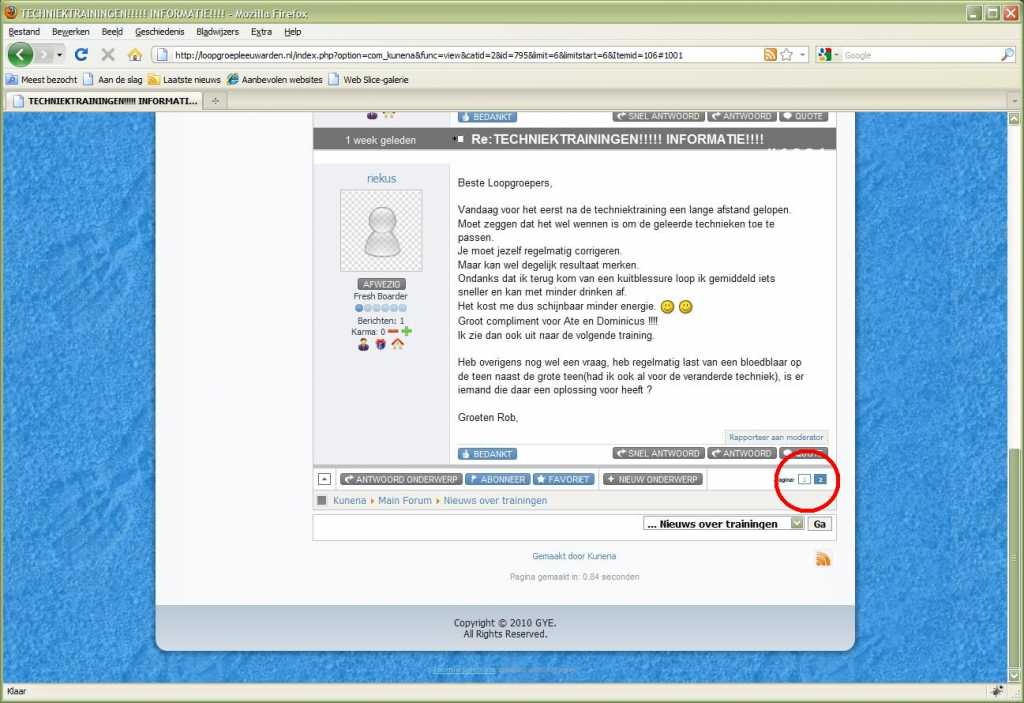This screenshot has height=703, width=1024.
Task: Open the Bladwijzers menu
Action: coord(217,32)
